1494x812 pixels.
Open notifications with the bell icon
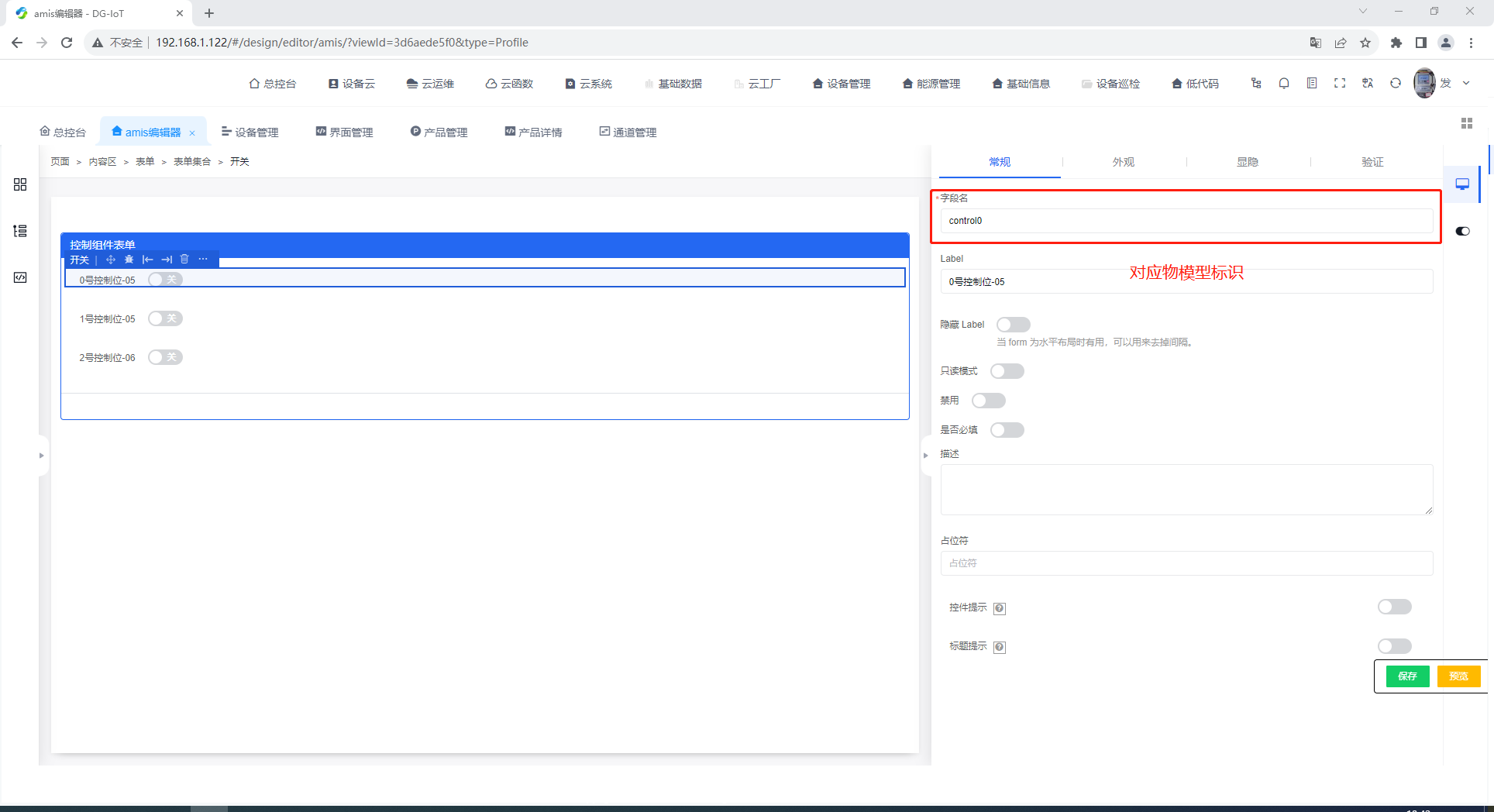(1284, 83)
